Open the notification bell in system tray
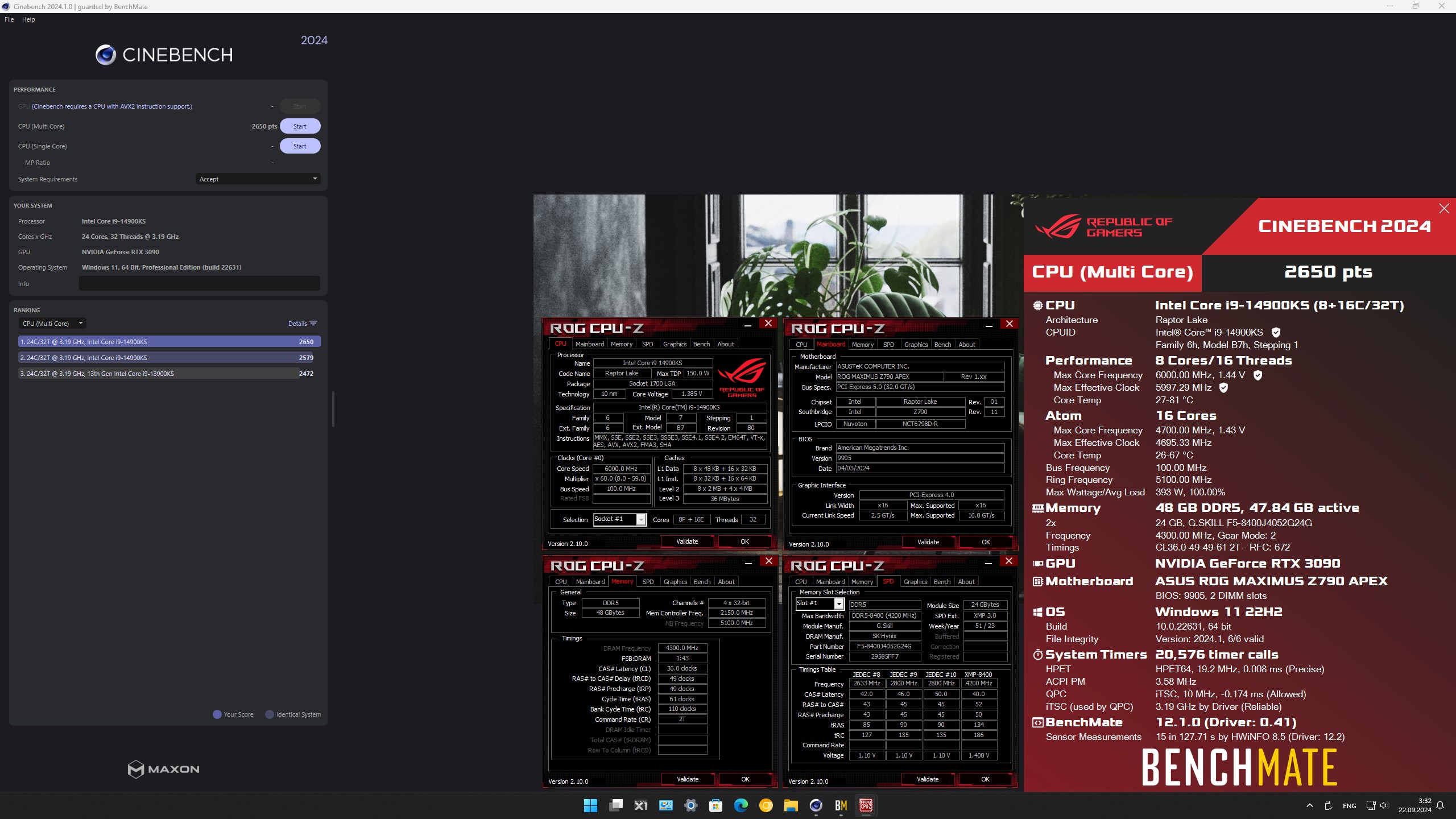Viewport: 1456px width, 819px height. pyautogui.click(x=1440, y=805)
